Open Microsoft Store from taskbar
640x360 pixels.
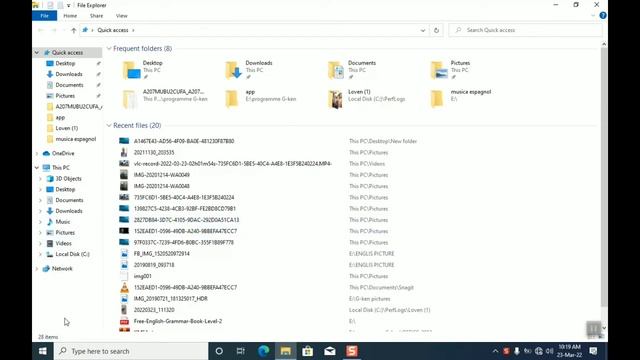click(x=308, y=351)
